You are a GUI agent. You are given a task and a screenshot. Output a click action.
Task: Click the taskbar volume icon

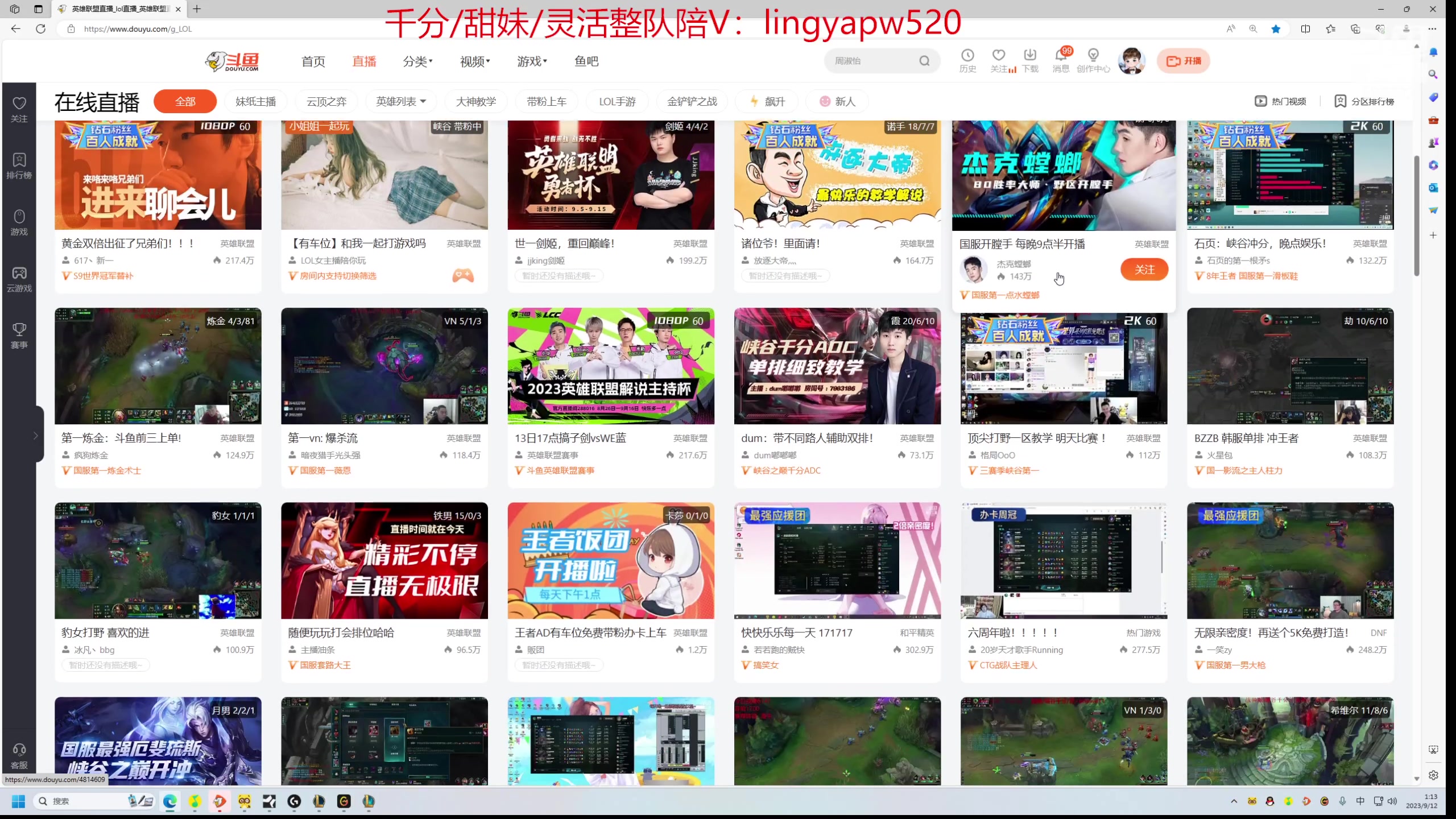[x=1392, y=801]
